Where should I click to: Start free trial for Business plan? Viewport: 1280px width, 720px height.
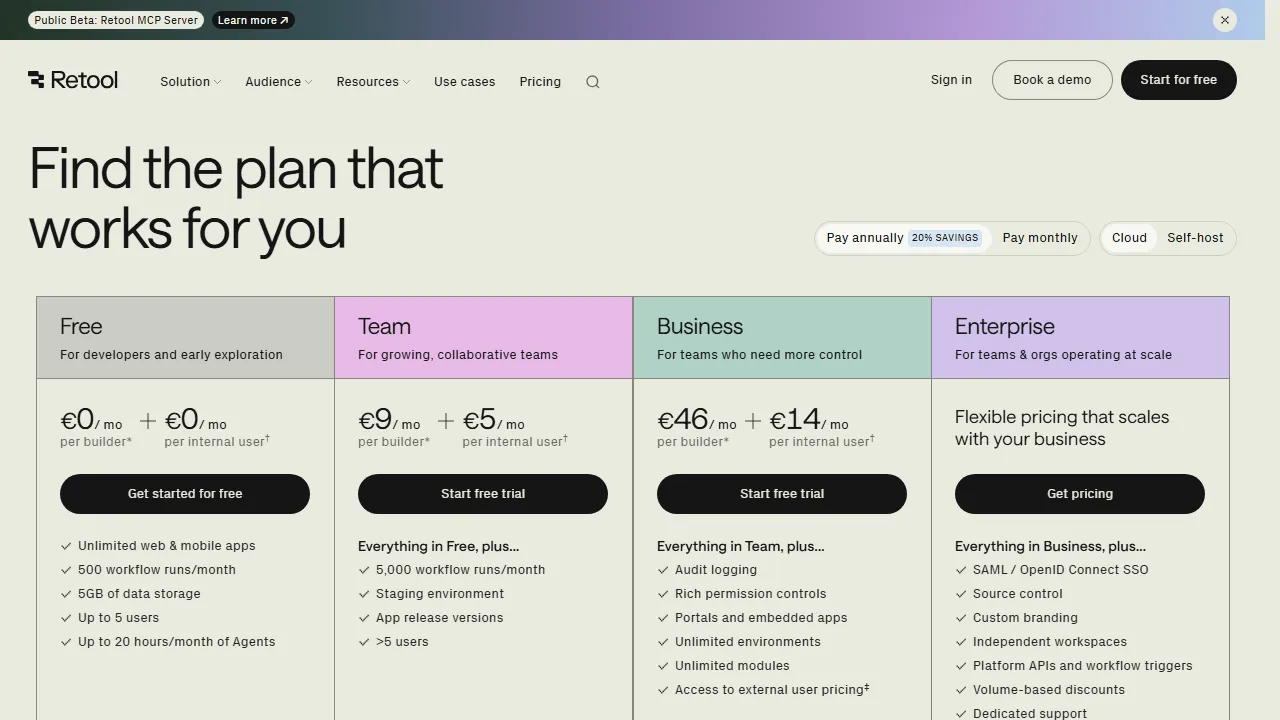[x=782, y=494]
